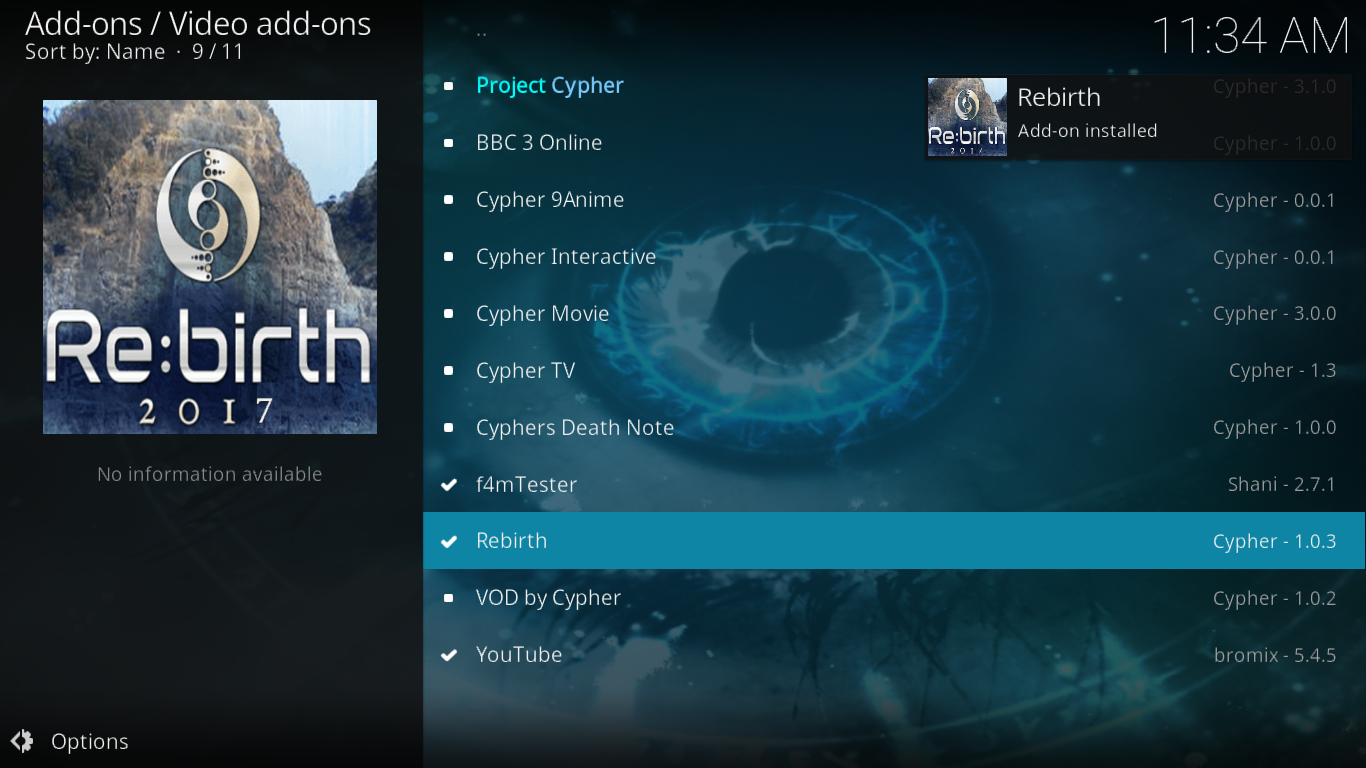This screenshot has height=768, width=1366.
Task: Open Cypher Interactive add-on entry
Action: 894,257
